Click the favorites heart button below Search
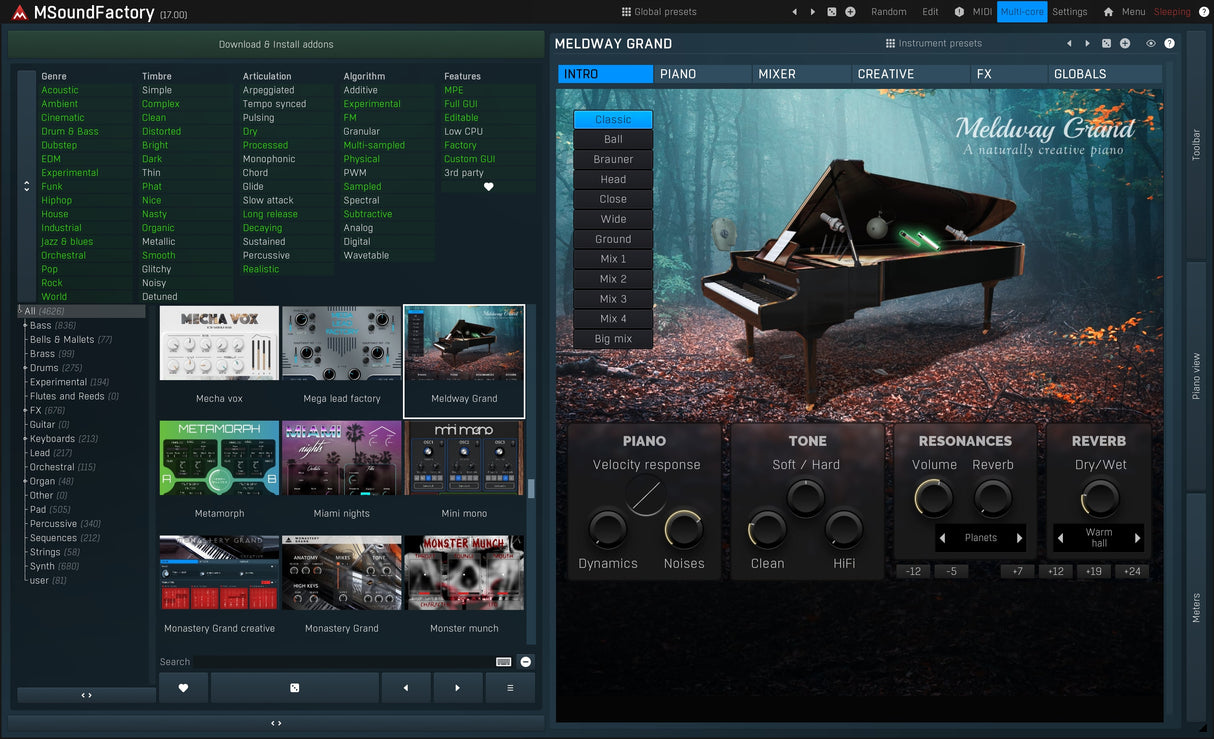Screen dimensions: 1214x739 (183, 688)
